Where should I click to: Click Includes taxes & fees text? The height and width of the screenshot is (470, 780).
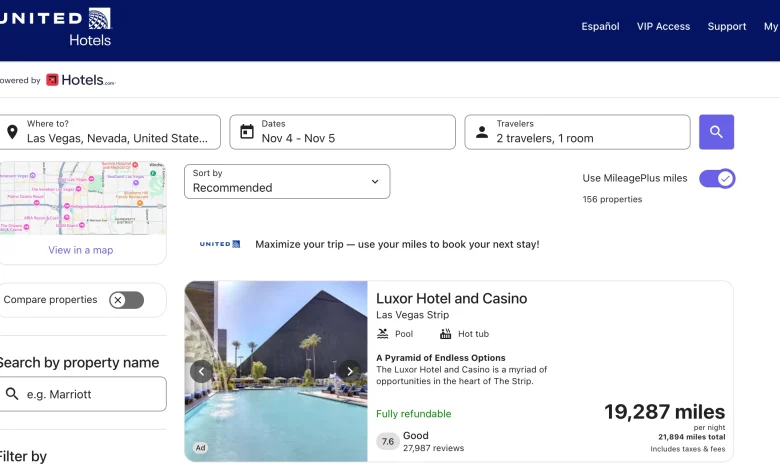coord(687,449)
